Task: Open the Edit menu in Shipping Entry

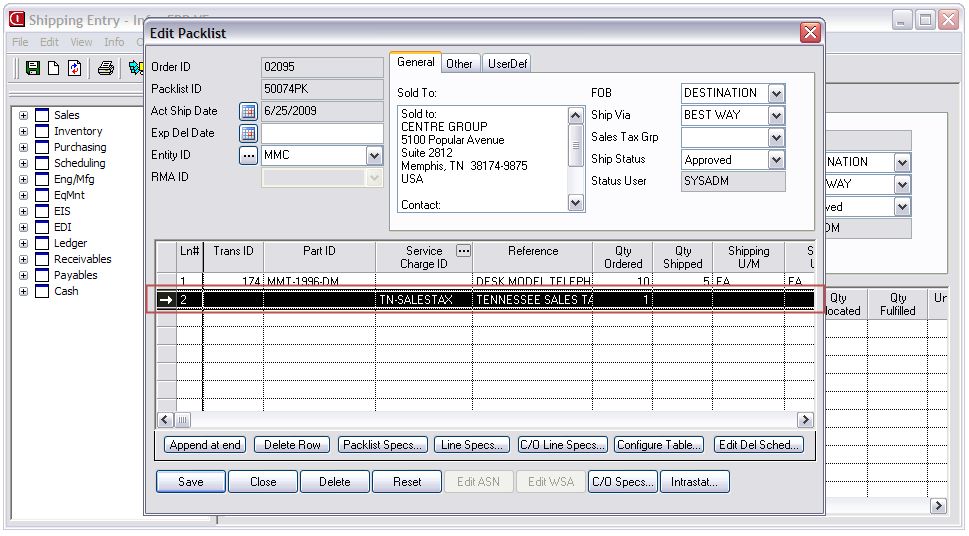Action: click(x=49, y=42)
